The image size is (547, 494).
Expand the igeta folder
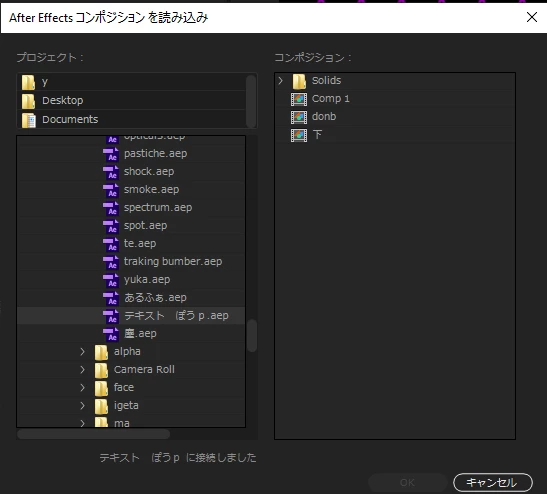coord(82,405)
